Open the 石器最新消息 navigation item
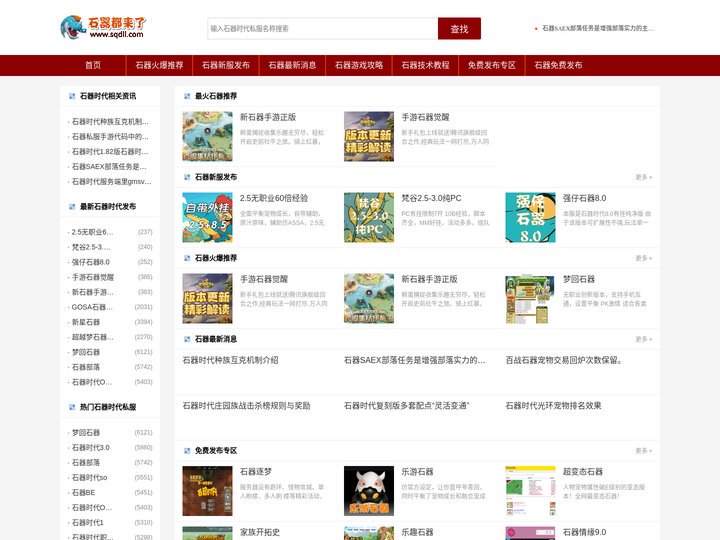720x540 pixels. click(292, 65)
